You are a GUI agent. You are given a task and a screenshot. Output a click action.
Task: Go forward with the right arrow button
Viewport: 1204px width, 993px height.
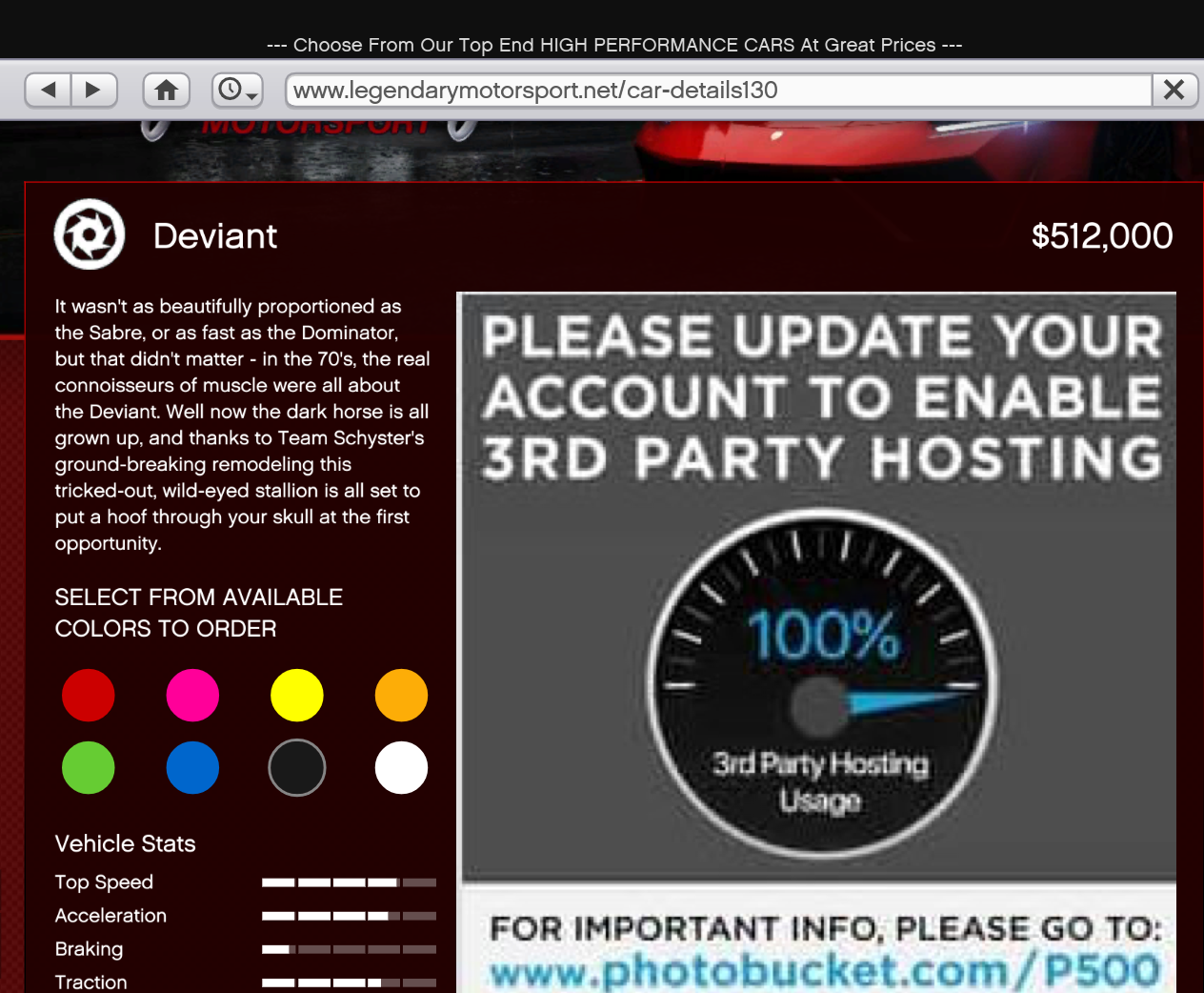point(93,91)
